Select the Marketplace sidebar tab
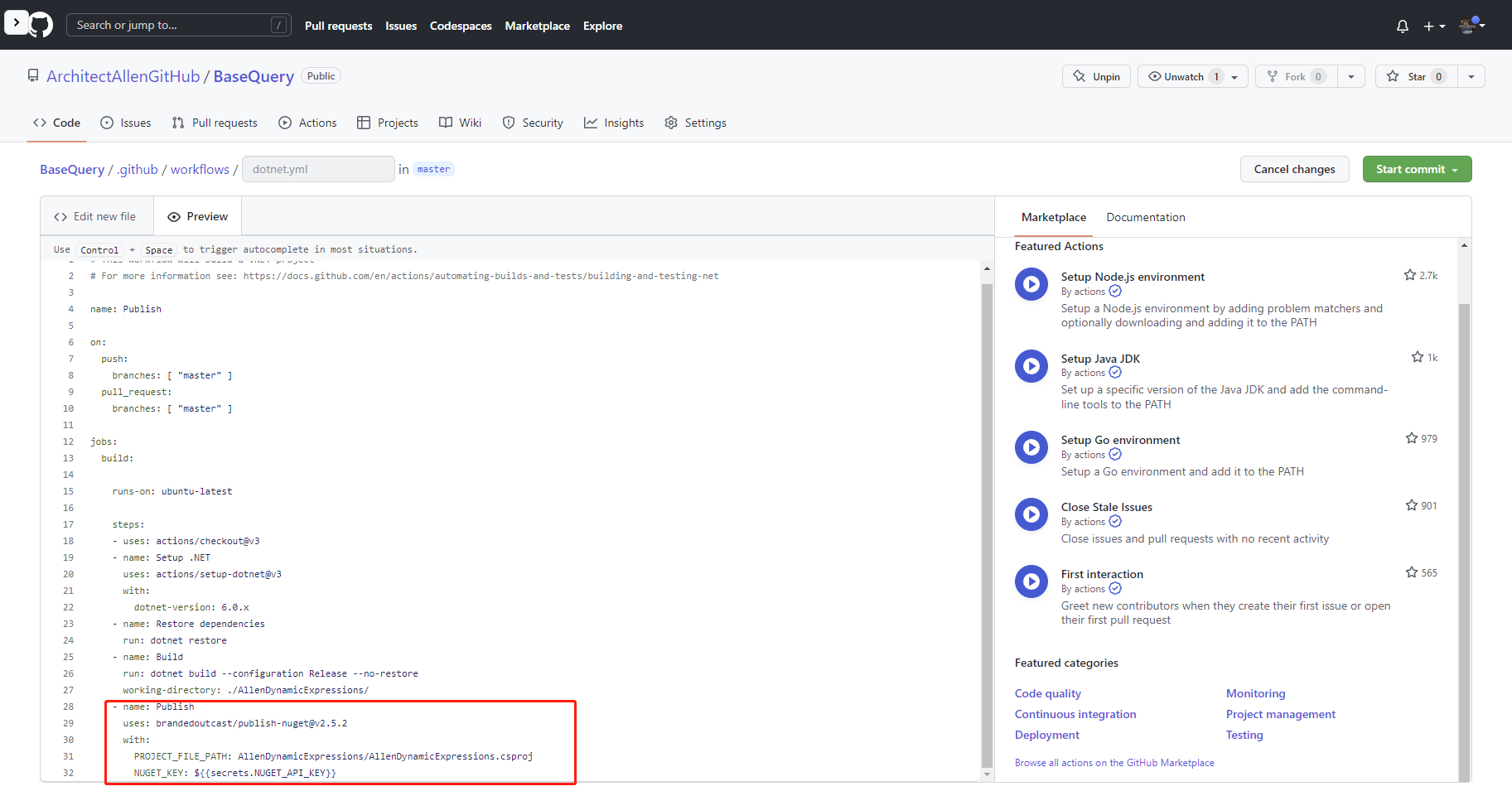 click(x=1054, y=217)
